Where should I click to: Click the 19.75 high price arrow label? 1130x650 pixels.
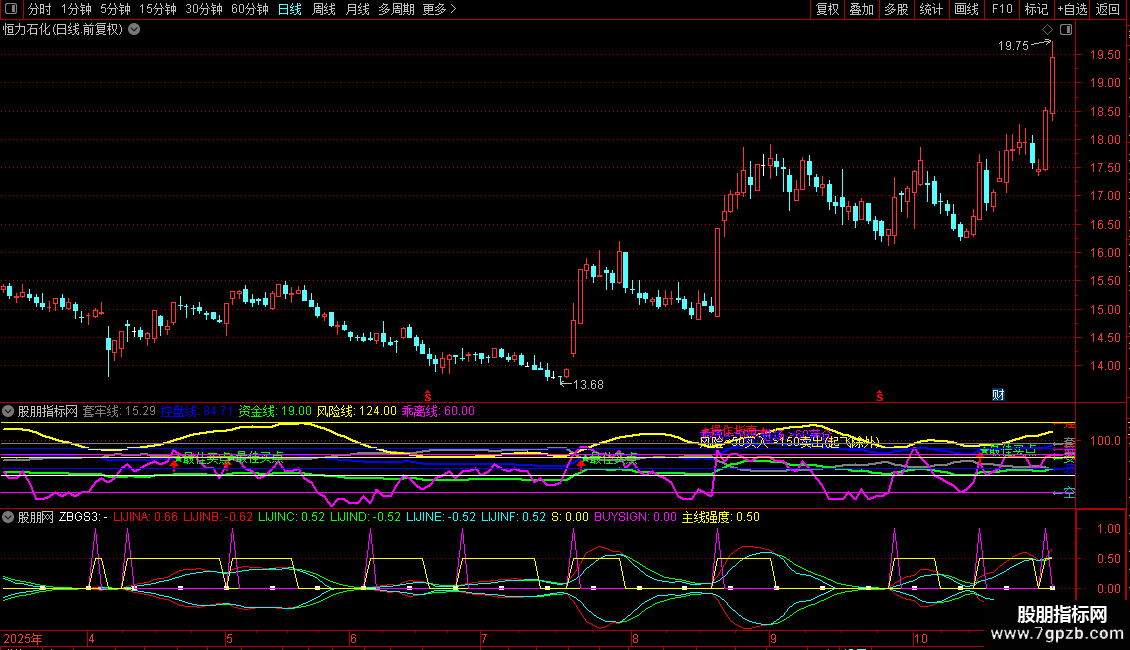coord(1013,46)
